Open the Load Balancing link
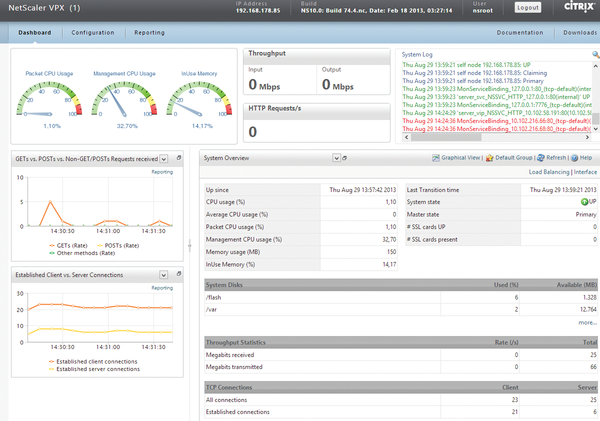 pyautogui.click(x=549, y=172)
